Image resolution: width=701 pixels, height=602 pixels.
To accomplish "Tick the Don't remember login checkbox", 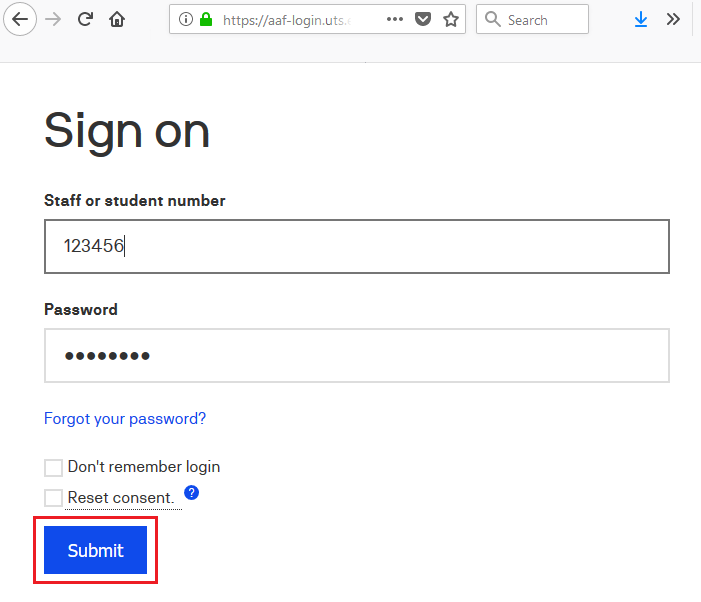I will tap(53, 468).
